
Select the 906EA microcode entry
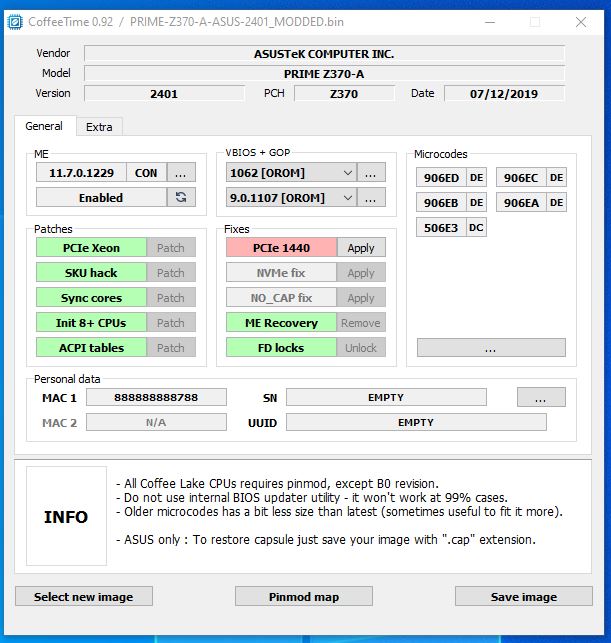[521, 203]
